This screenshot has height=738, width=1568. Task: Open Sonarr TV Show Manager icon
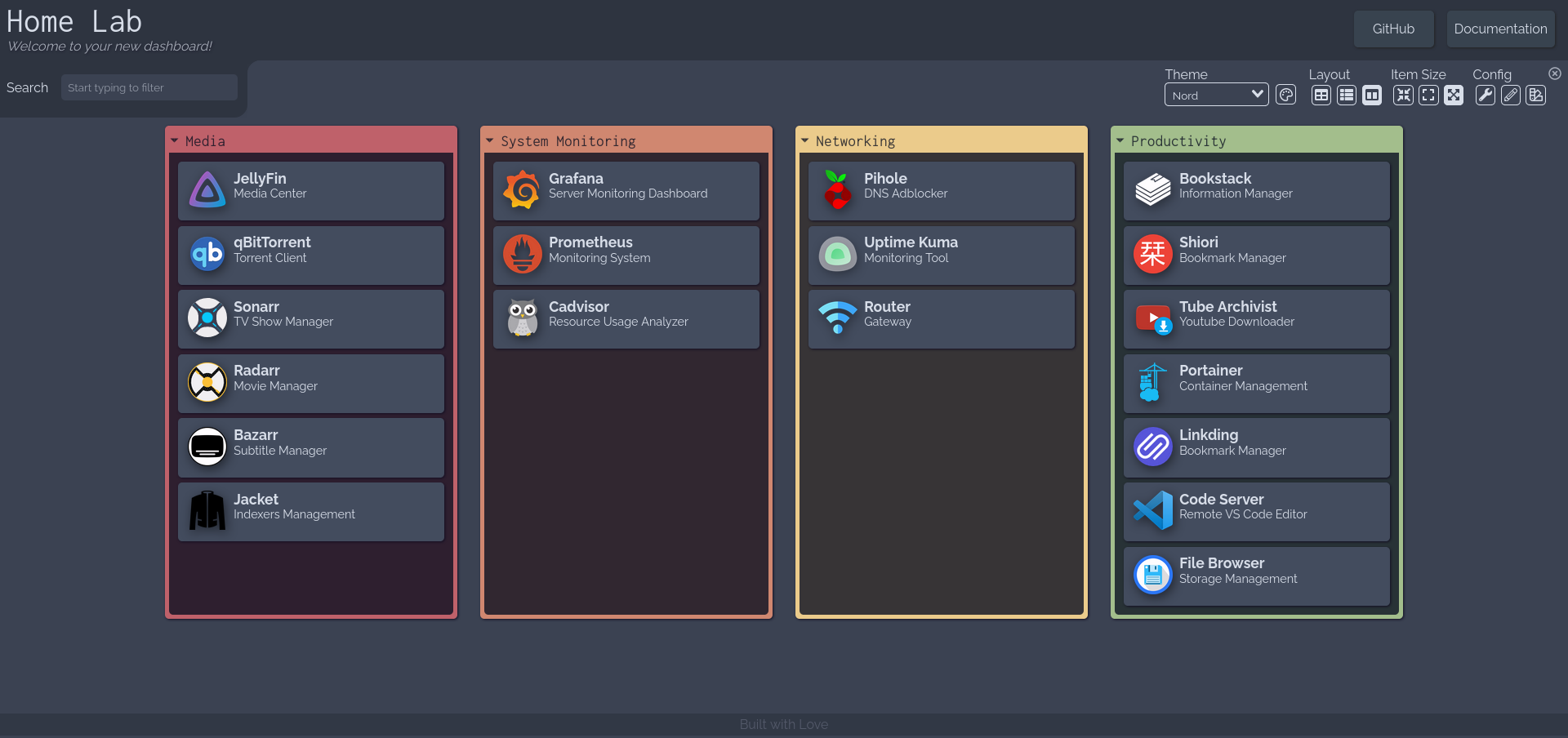(x=207, y=318)
